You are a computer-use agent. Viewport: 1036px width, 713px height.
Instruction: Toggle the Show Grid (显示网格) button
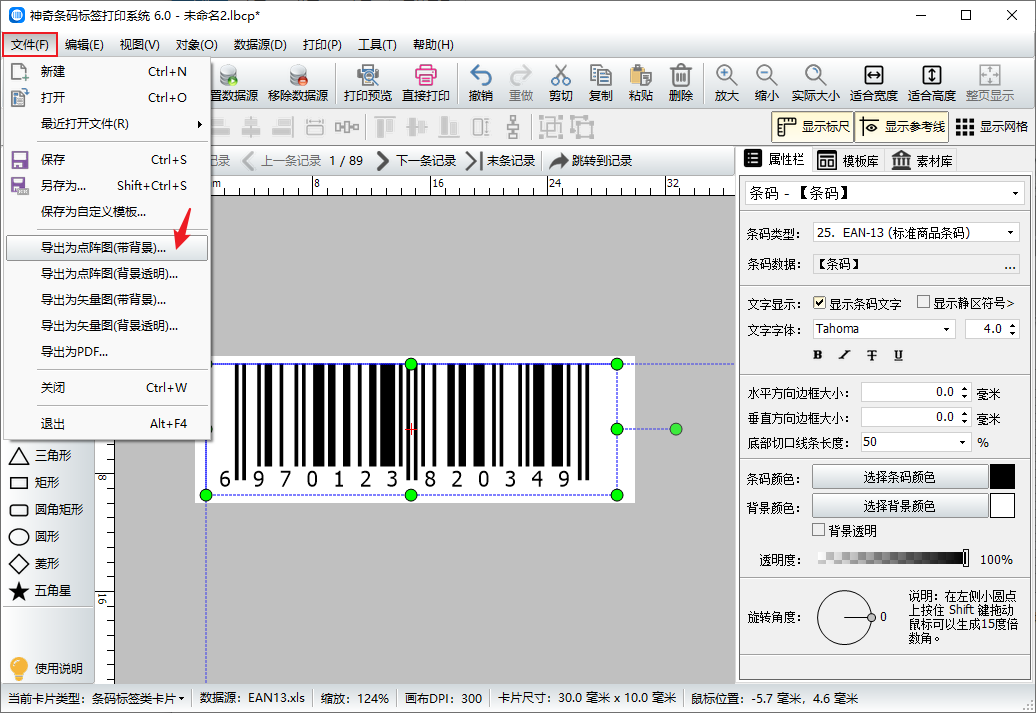[991, 127]
